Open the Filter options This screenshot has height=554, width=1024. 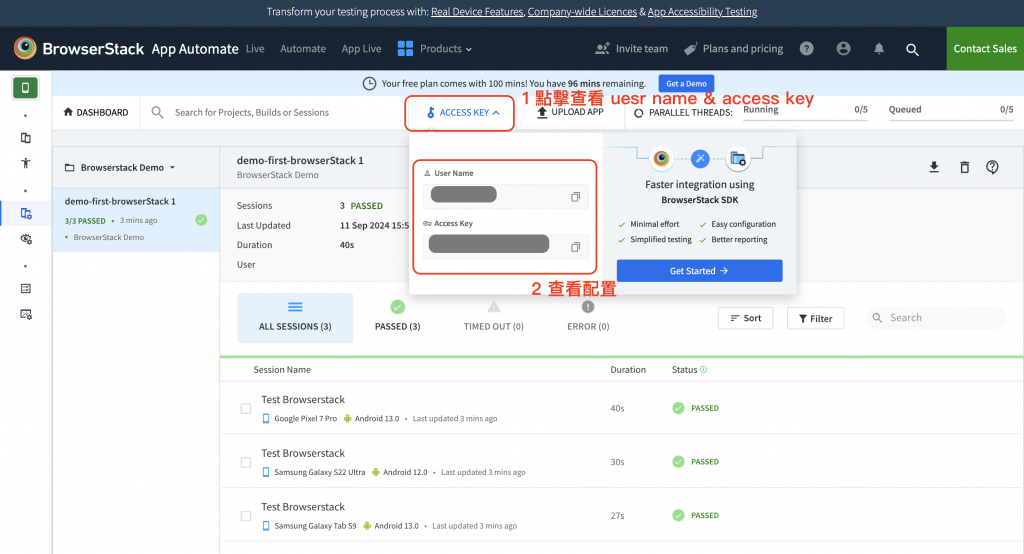coord(815,318)
